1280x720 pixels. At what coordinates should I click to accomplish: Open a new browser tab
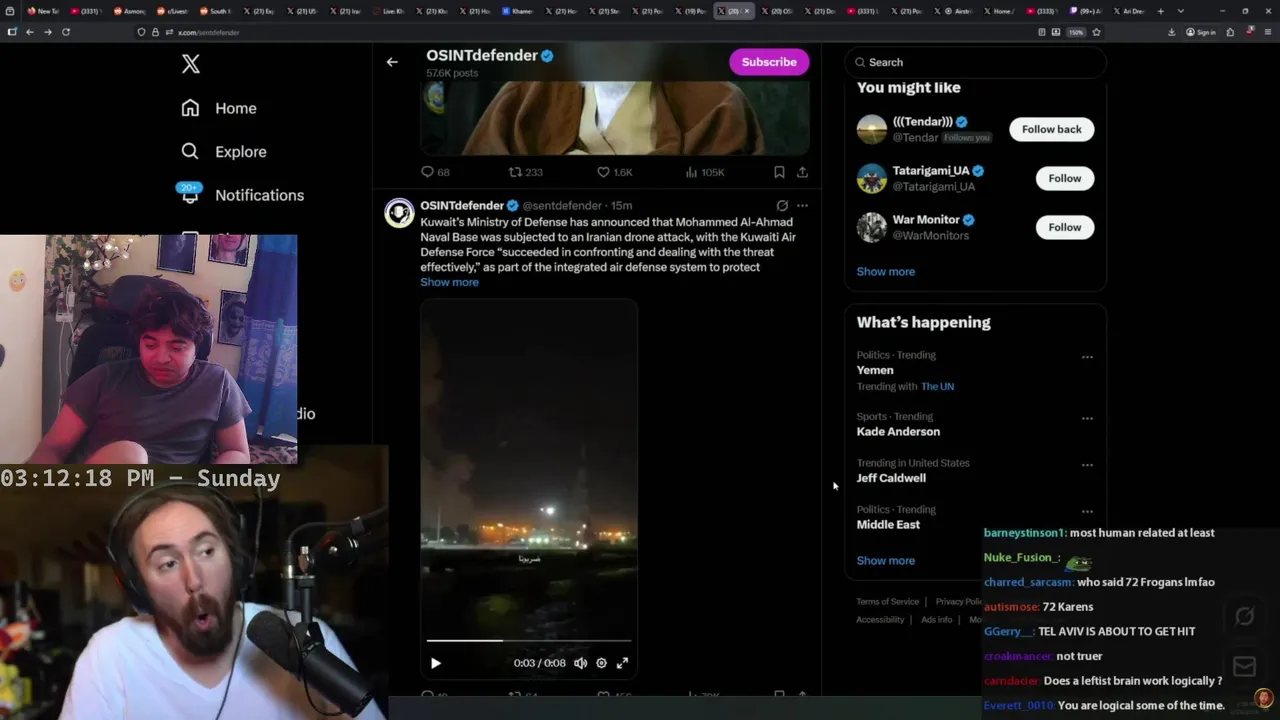coord(1160,11)
